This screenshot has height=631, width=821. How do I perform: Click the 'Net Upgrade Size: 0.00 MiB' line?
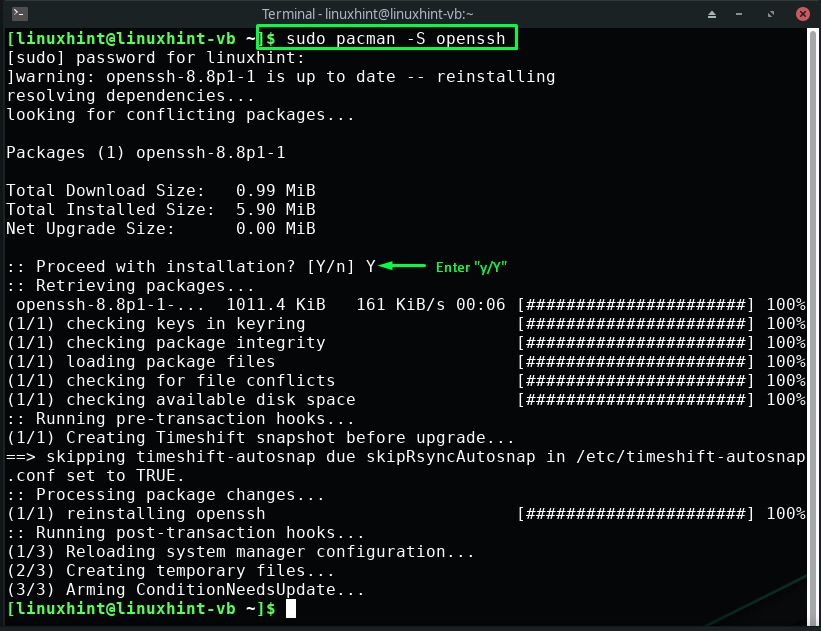(161, 229)
